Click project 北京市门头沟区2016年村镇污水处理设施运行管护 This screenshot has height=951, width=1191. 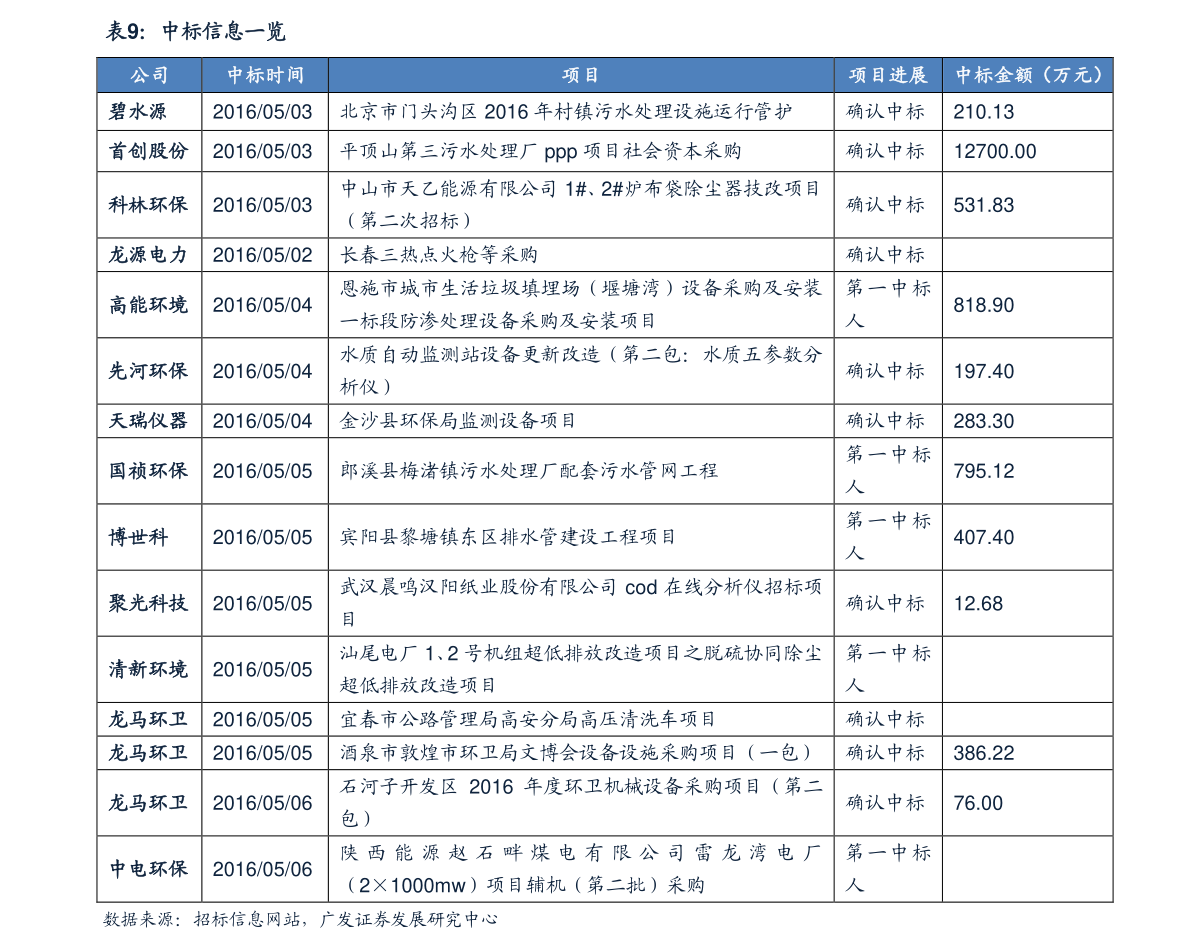[x=567, y=112]
